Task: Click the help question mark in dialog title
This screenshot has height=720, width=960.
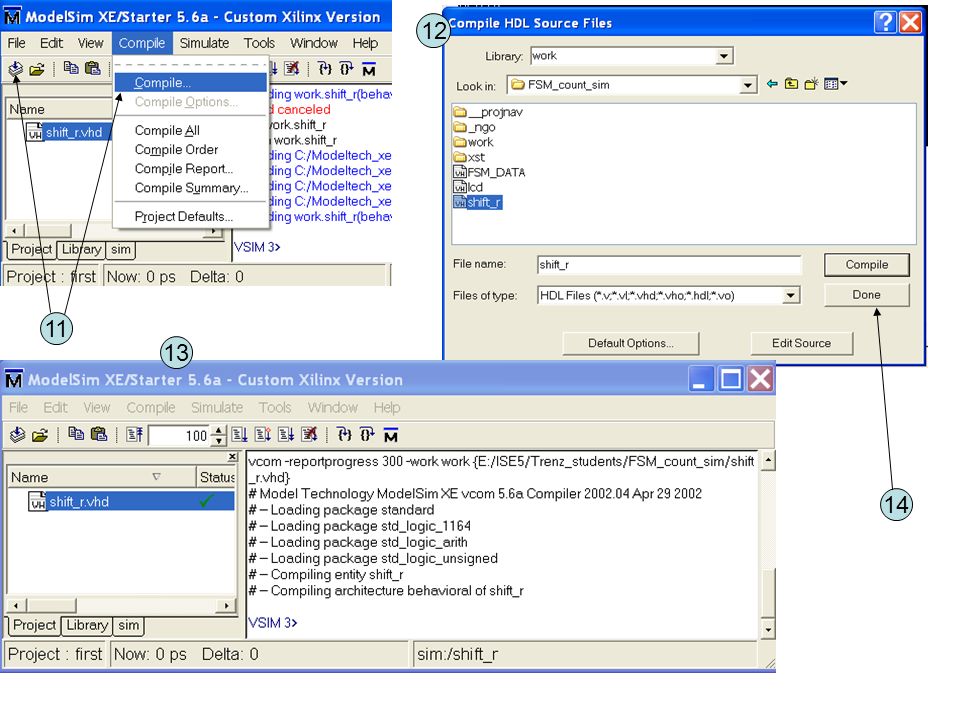Action: coord(885,22)
